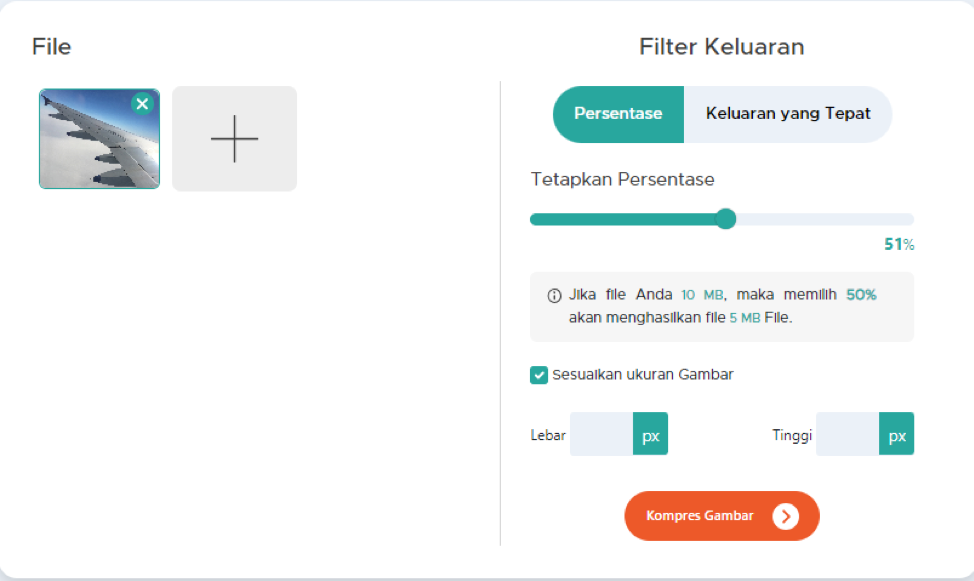The height and width of the screenshot is (581, 974).
Task: Click the px unit beside Tinggi field
Action: point(897,436)
